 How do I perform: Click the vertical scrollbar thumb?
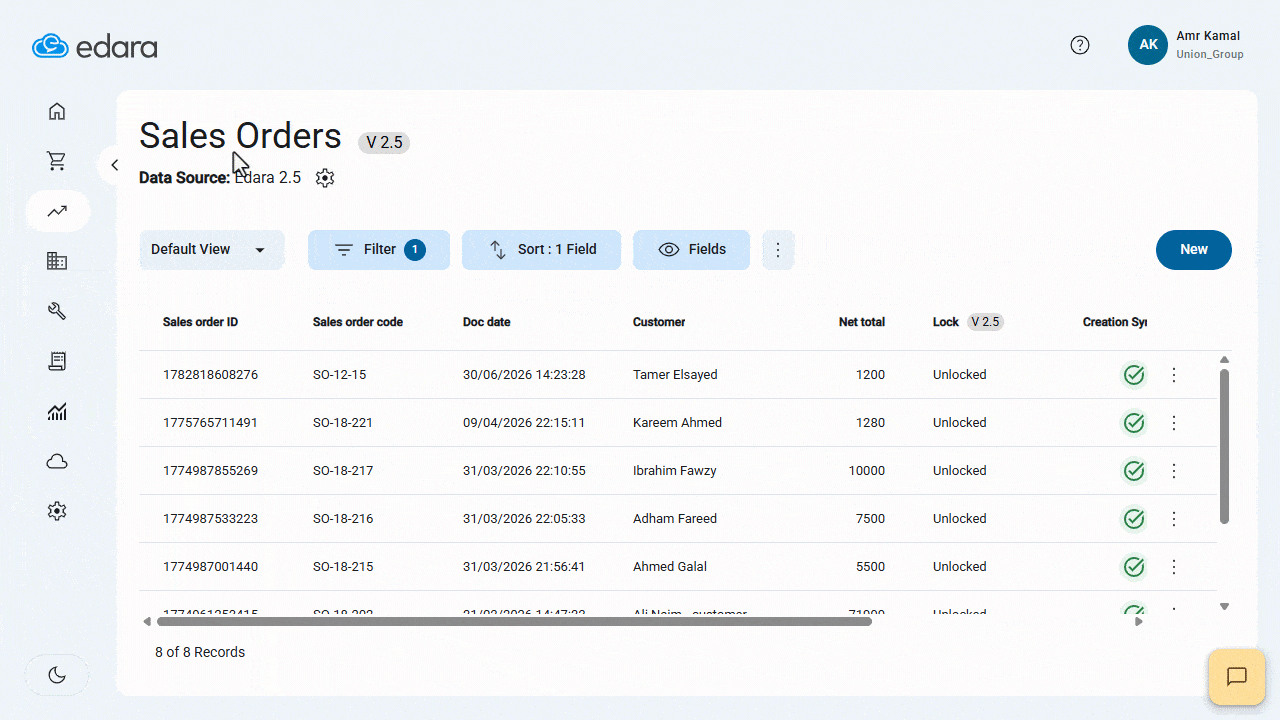(1224, 446)
